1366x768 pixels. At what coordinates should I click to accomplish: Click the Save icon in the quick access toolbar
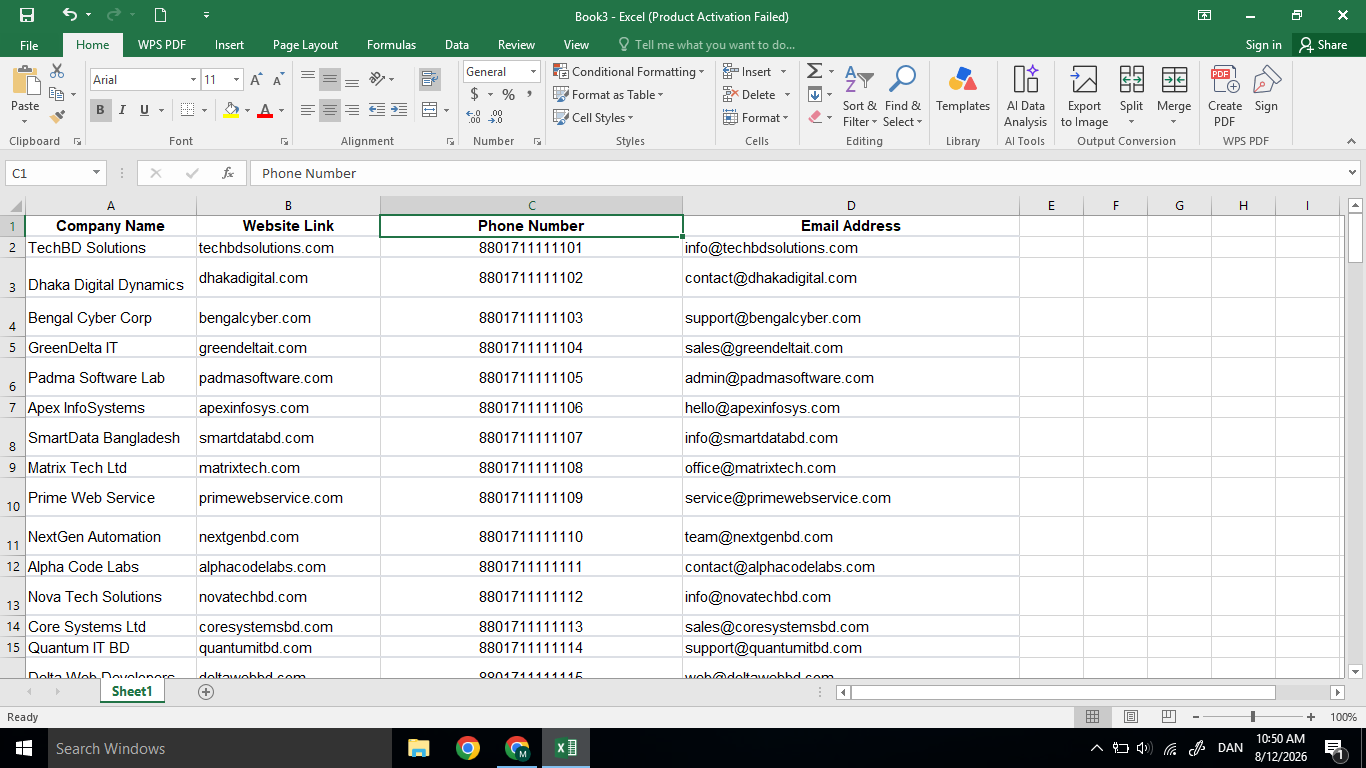tap(27, 15)
